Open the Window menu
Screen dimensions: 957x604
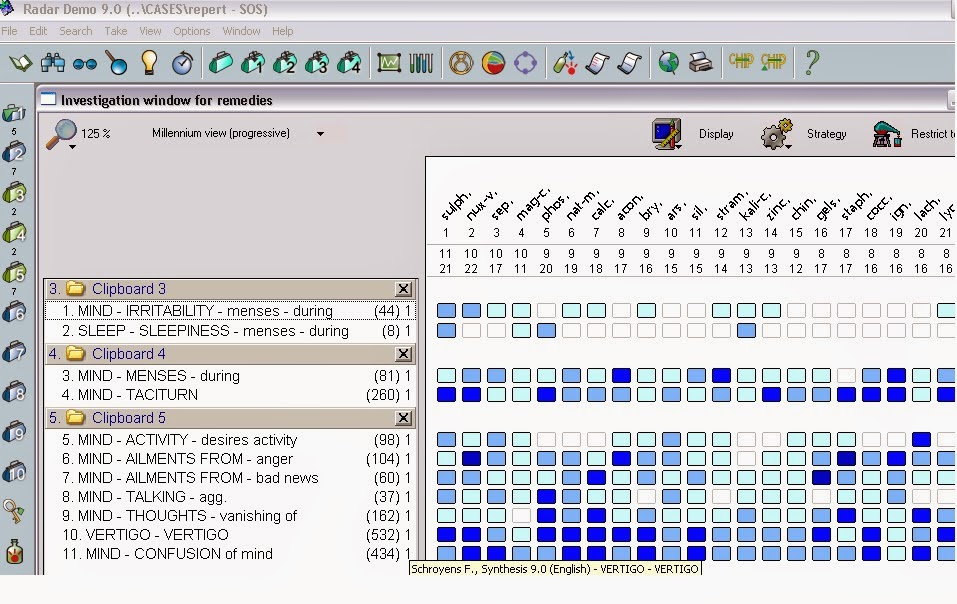point(241,31)
